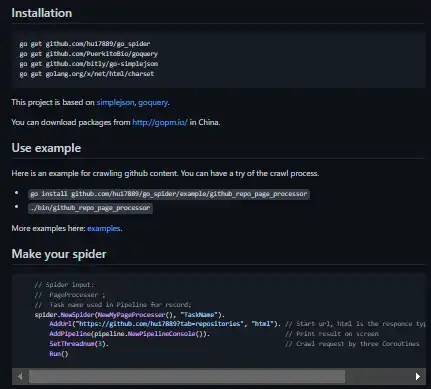The height and width of the screenshot is (389, 431).
Task: Open the goquery link
Action: (153, 102)
